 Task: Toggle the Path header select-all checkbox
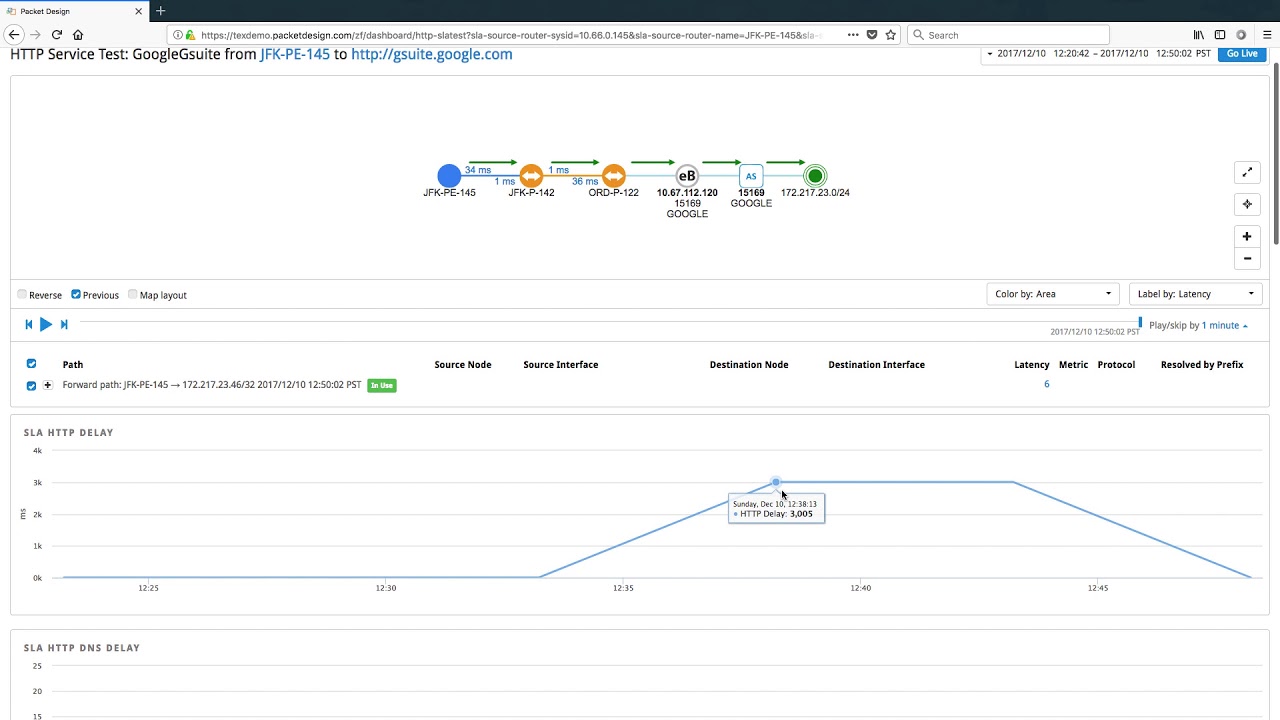pyautogui.click(x=31, y=364)
